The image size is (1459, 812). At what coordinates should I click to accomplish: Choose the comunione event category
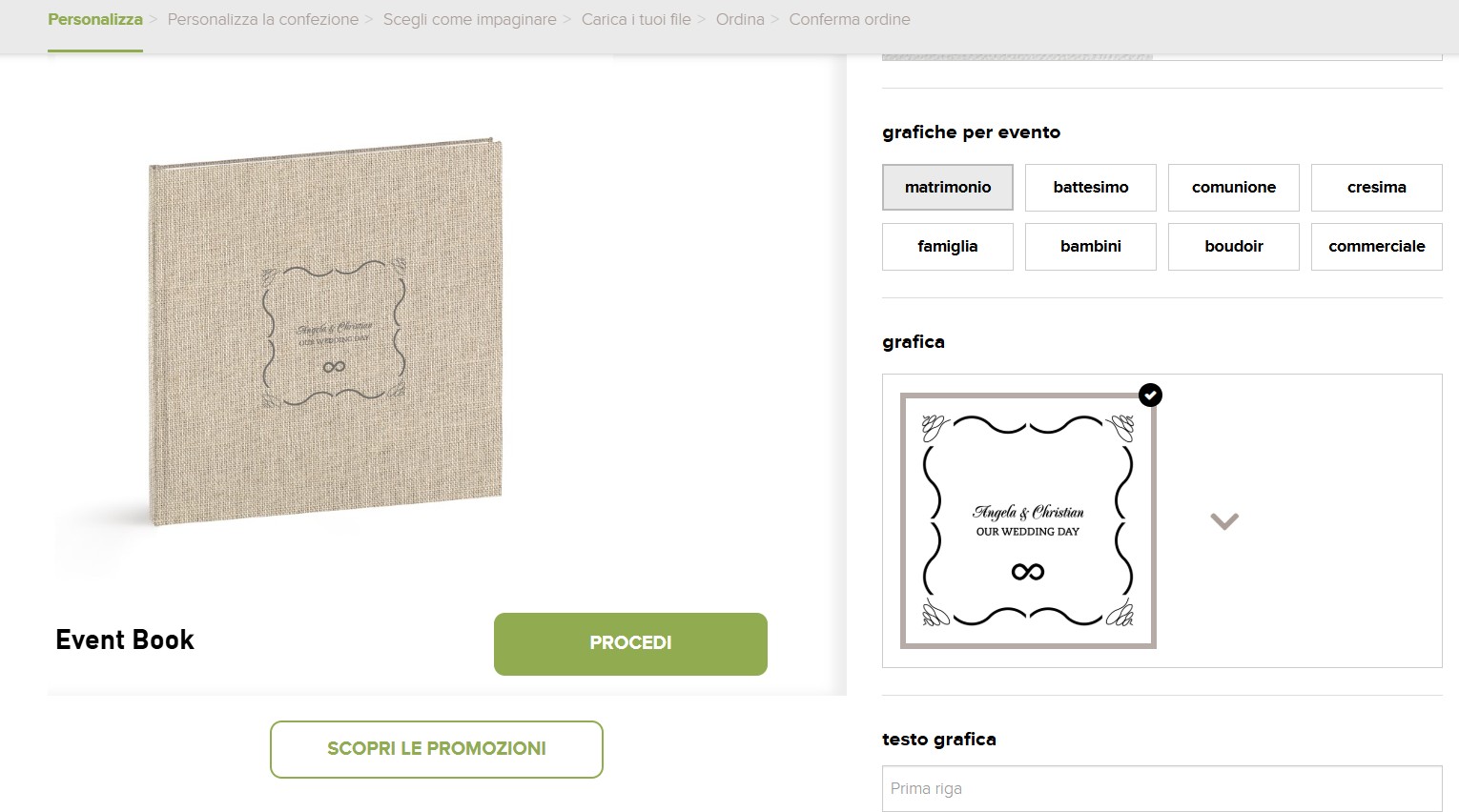coord(1234,188)
